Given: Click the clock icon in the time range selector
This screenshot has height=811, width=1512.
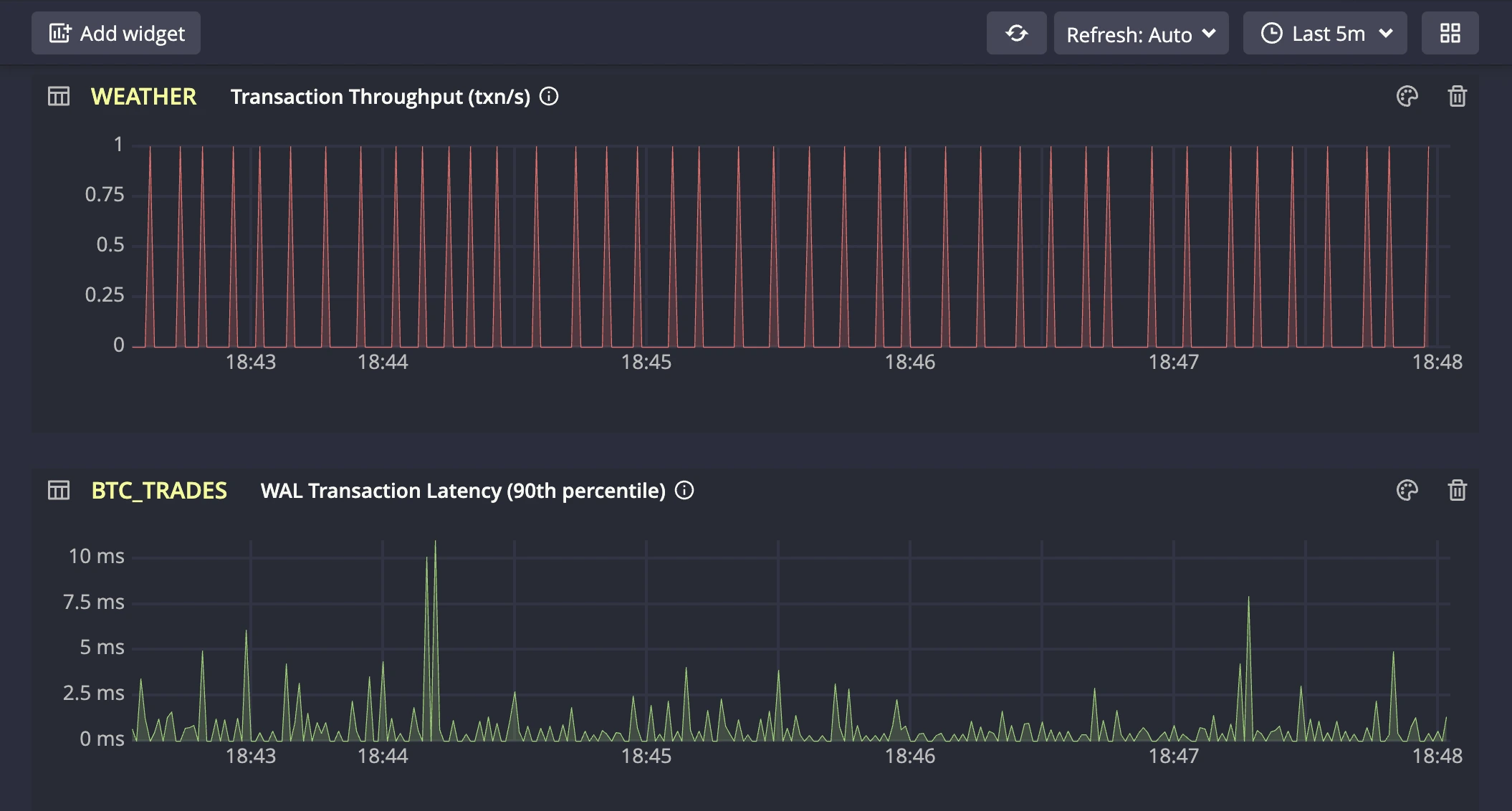Looking at the screenshot, I should (1273, 33).
